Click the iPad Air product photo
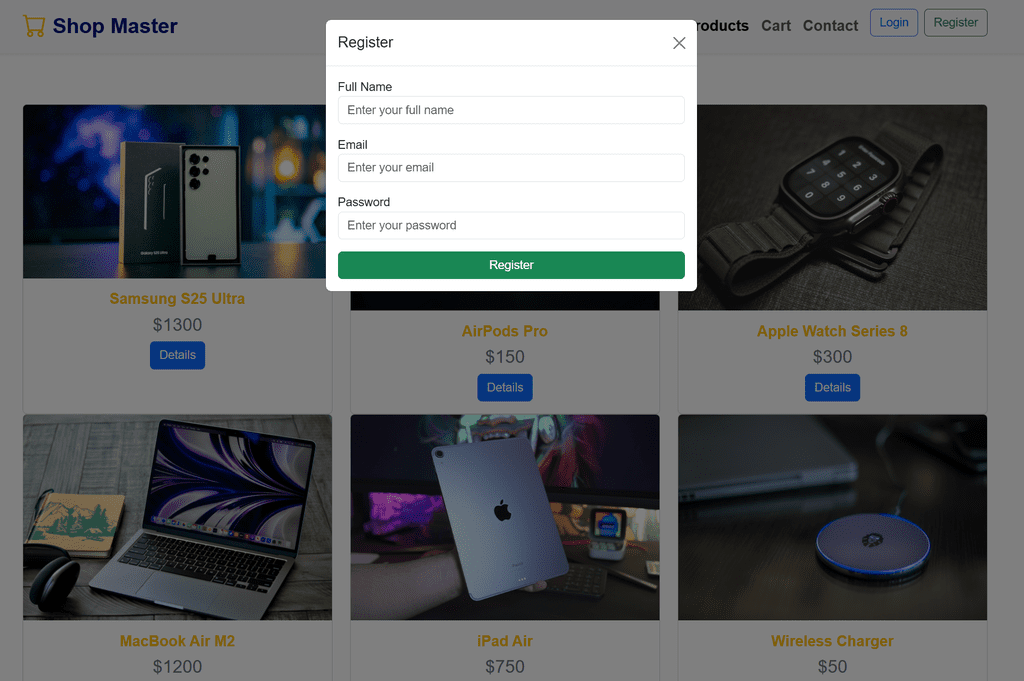This screenshot has width=1024, height=681. (505, 517)
